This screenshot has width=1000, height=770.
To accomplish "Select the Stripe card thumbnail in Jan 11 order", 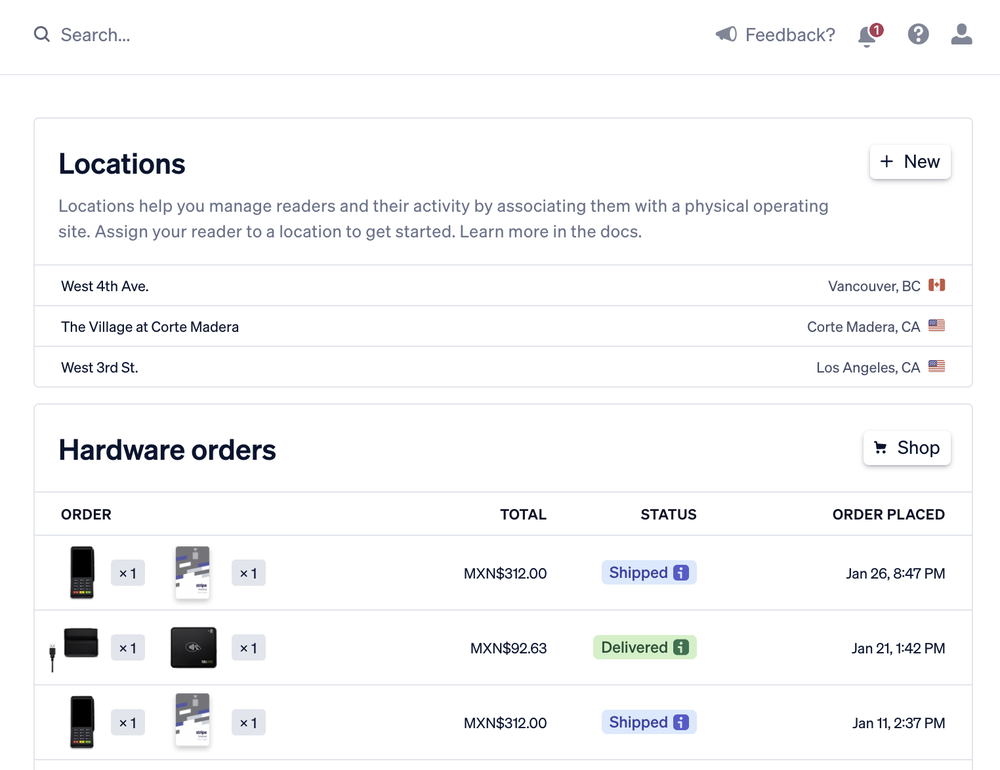I will click(193, 720).
